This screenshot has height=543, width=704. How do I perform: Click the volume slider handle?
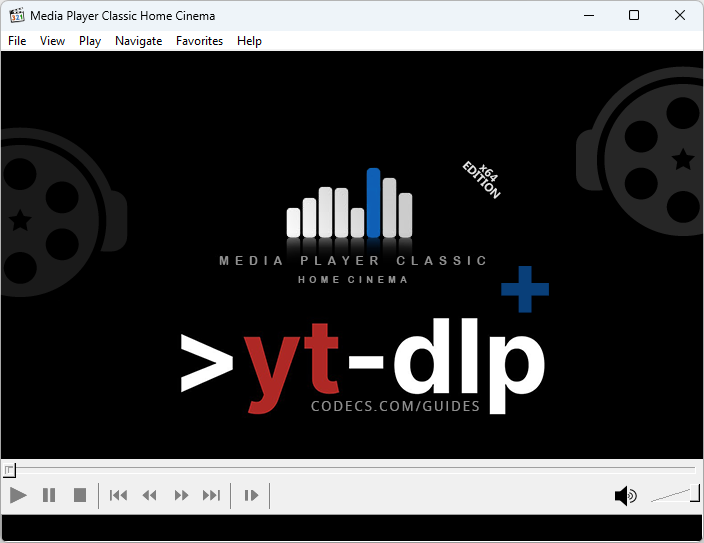[695, 493]
